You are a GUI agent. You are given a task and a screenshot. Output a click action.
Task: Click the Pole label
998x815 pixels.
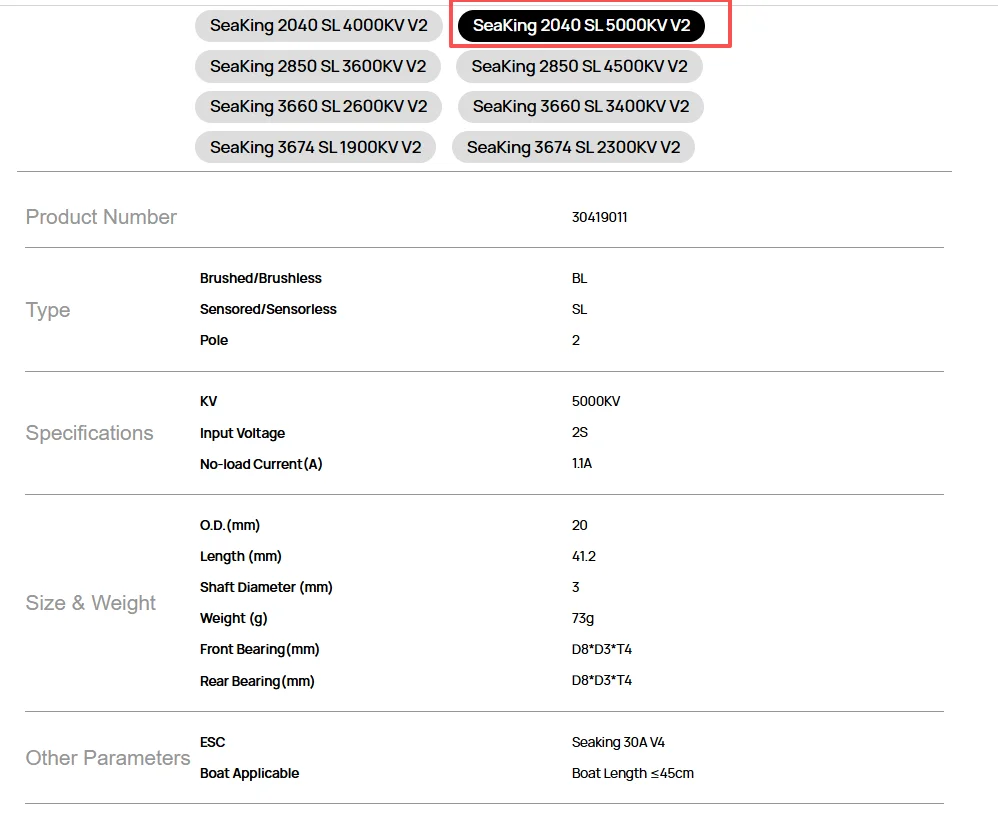(214, 340)
